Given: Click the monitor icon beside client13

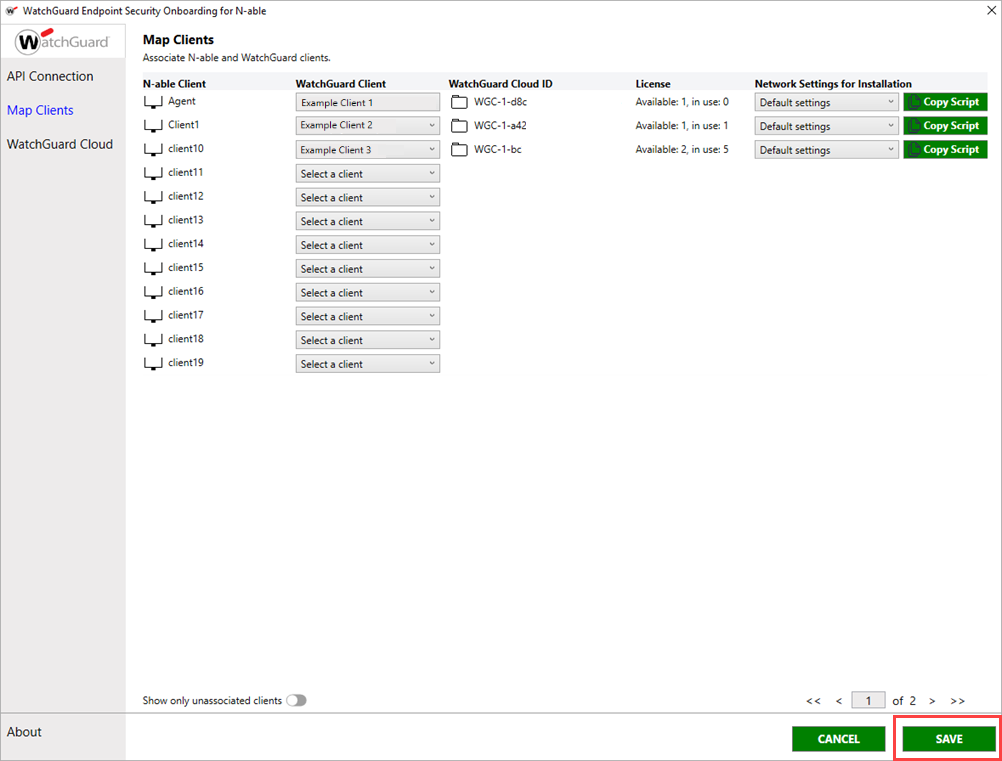Looking at the screenshot, I should click(153, 220).
